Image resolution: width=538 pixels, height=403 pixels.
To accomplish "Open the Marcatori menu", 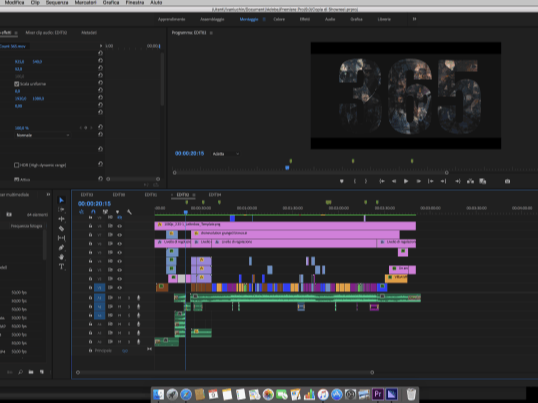I will tap(85, 2).
